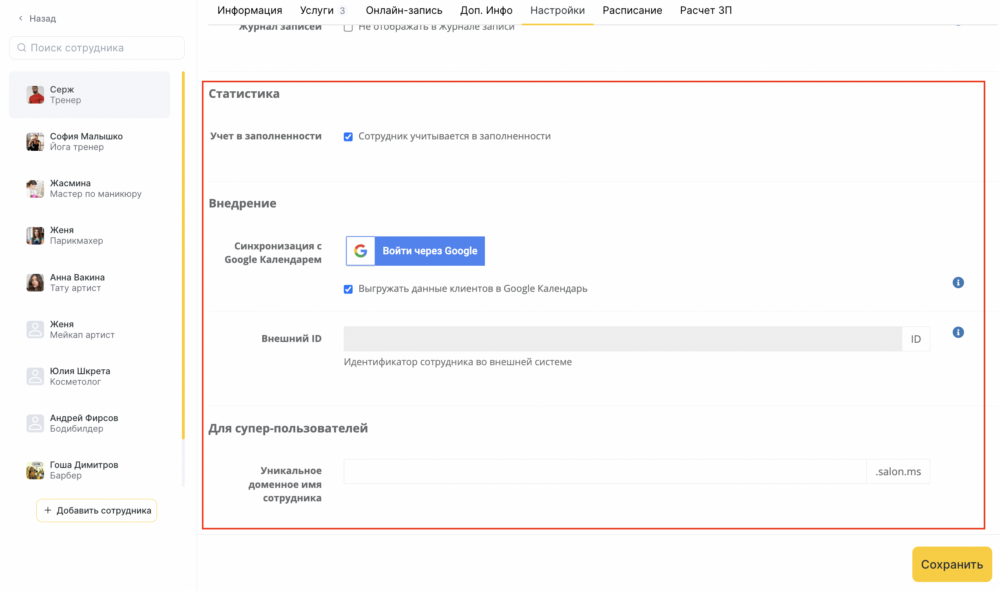Viewport: 1000px width, 591px height.
Task: Click placeholder avatar of Андрей Фирсов
Action: pyautogui.click(x=35, y=423)
